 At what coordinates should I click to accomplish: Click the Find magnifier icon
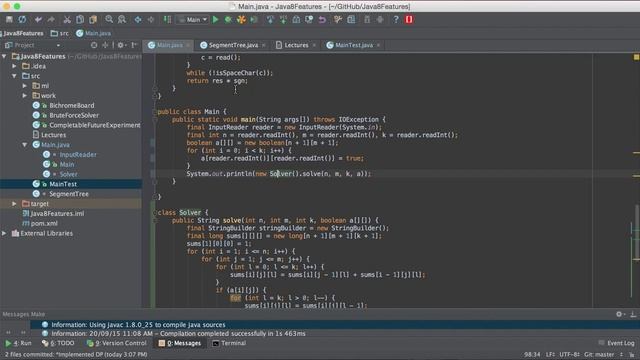click(x=109, y=19)
